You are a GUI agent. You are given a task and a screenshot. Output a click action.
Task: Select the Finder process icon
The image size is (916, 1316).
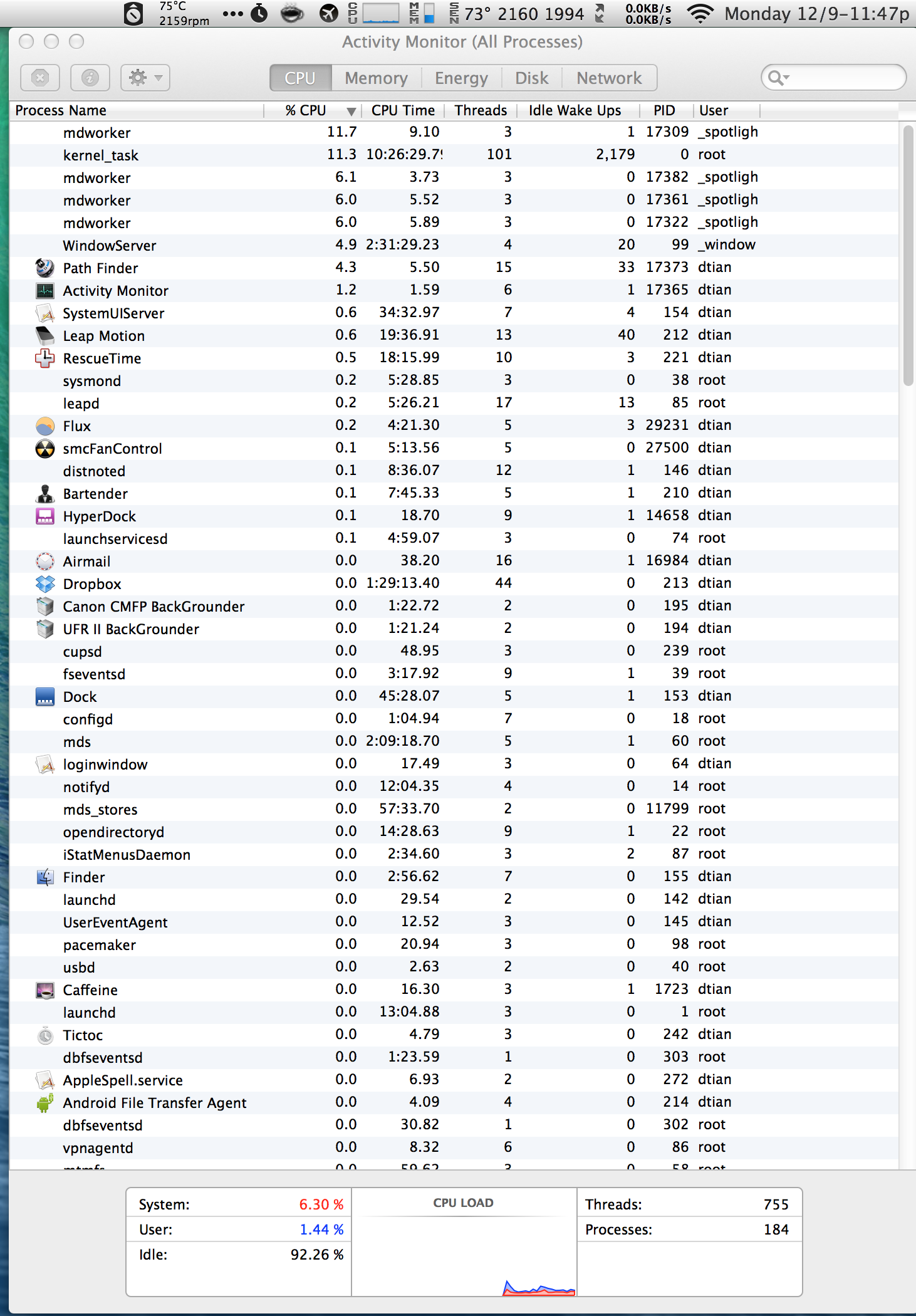(45, 877)
